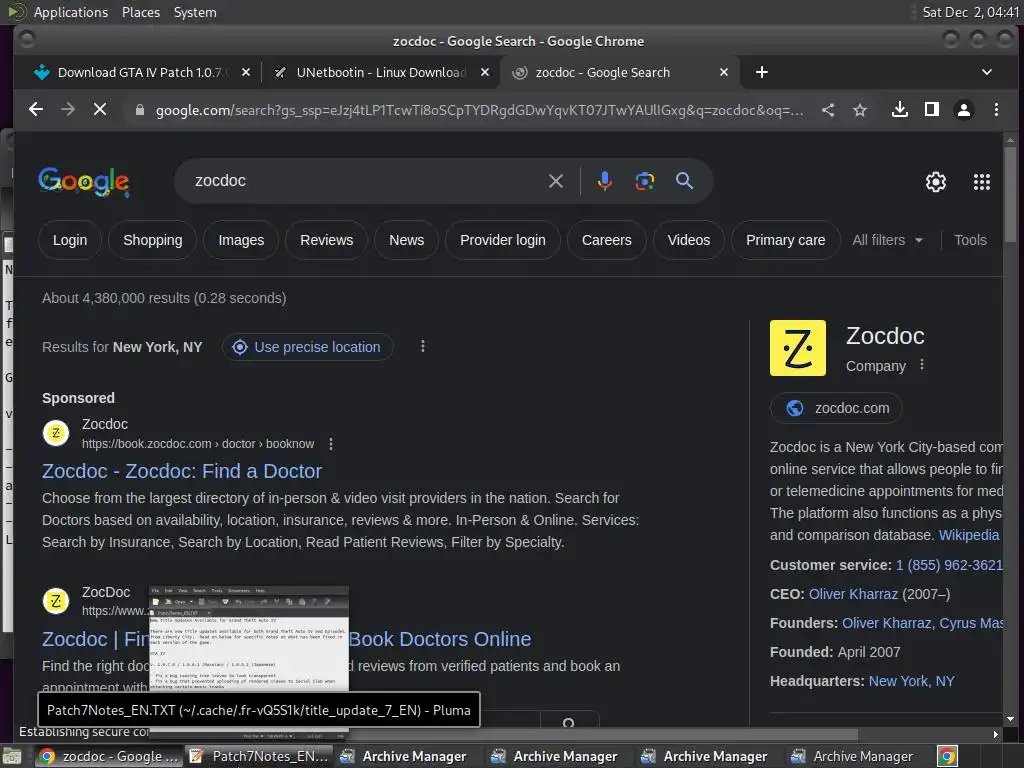Click the clock showing Sat Dec 2
Screen dimensions: 1024x768
(970, 12)
